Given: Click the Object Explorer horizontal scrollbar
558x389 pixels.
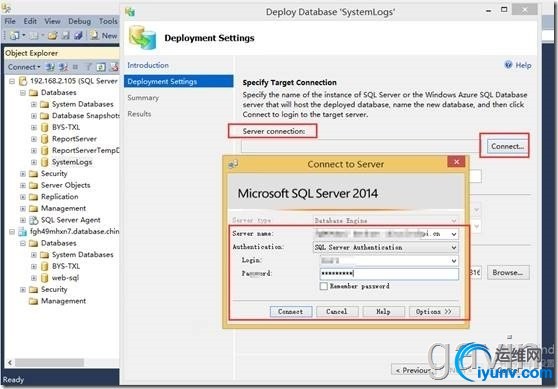Looking at the screenshot, I should tap(49, 363).
